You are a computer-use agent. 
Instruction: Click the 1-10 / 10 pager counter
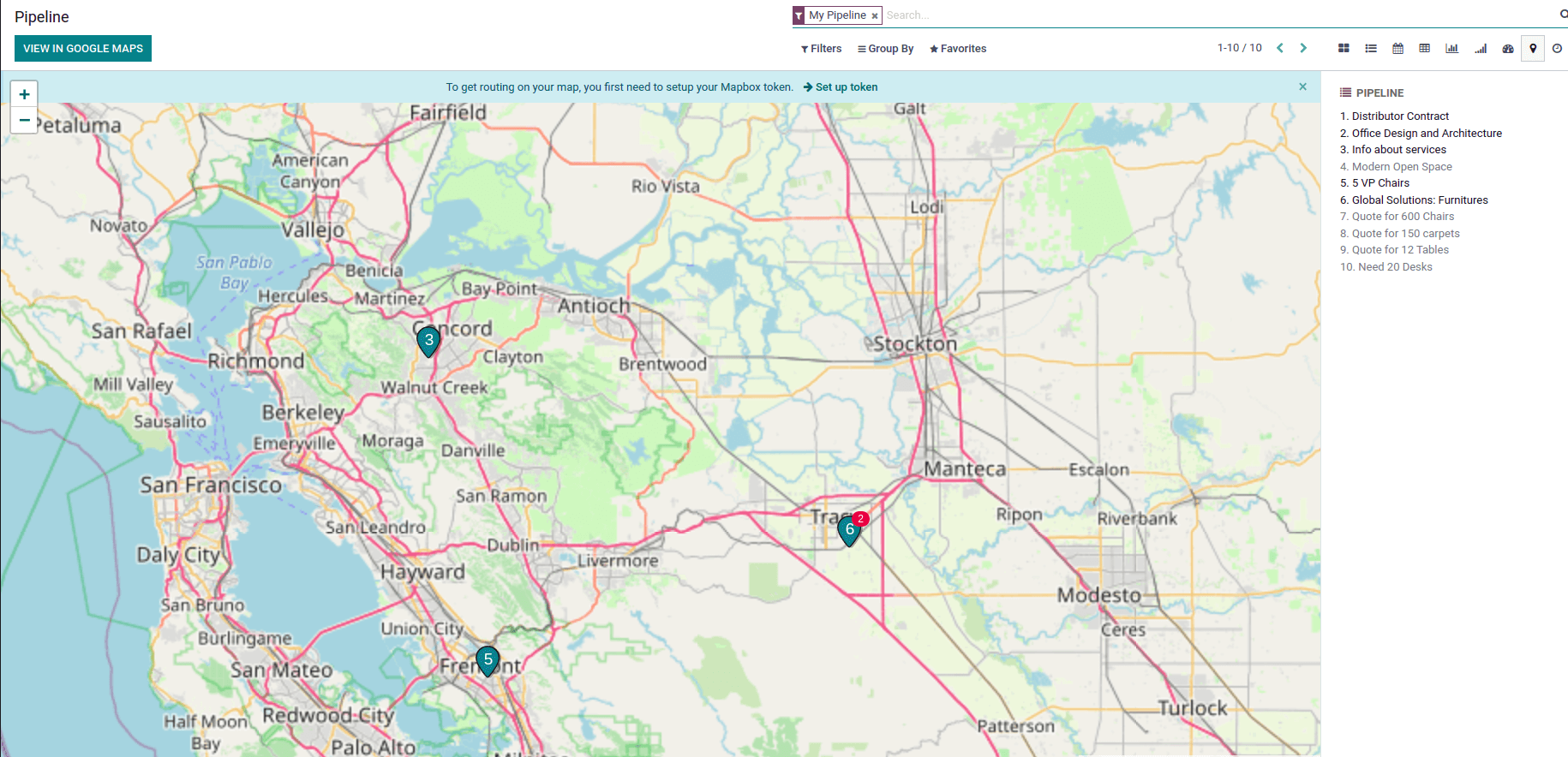1239,48
